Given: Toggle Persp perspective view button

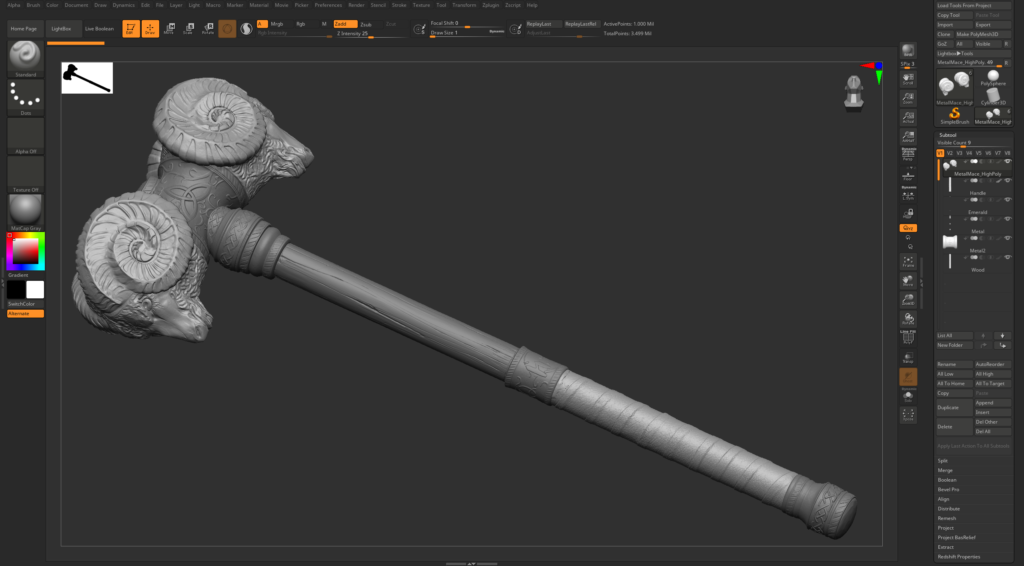Looking at the screenshot, I should click(x=908, y=154).
